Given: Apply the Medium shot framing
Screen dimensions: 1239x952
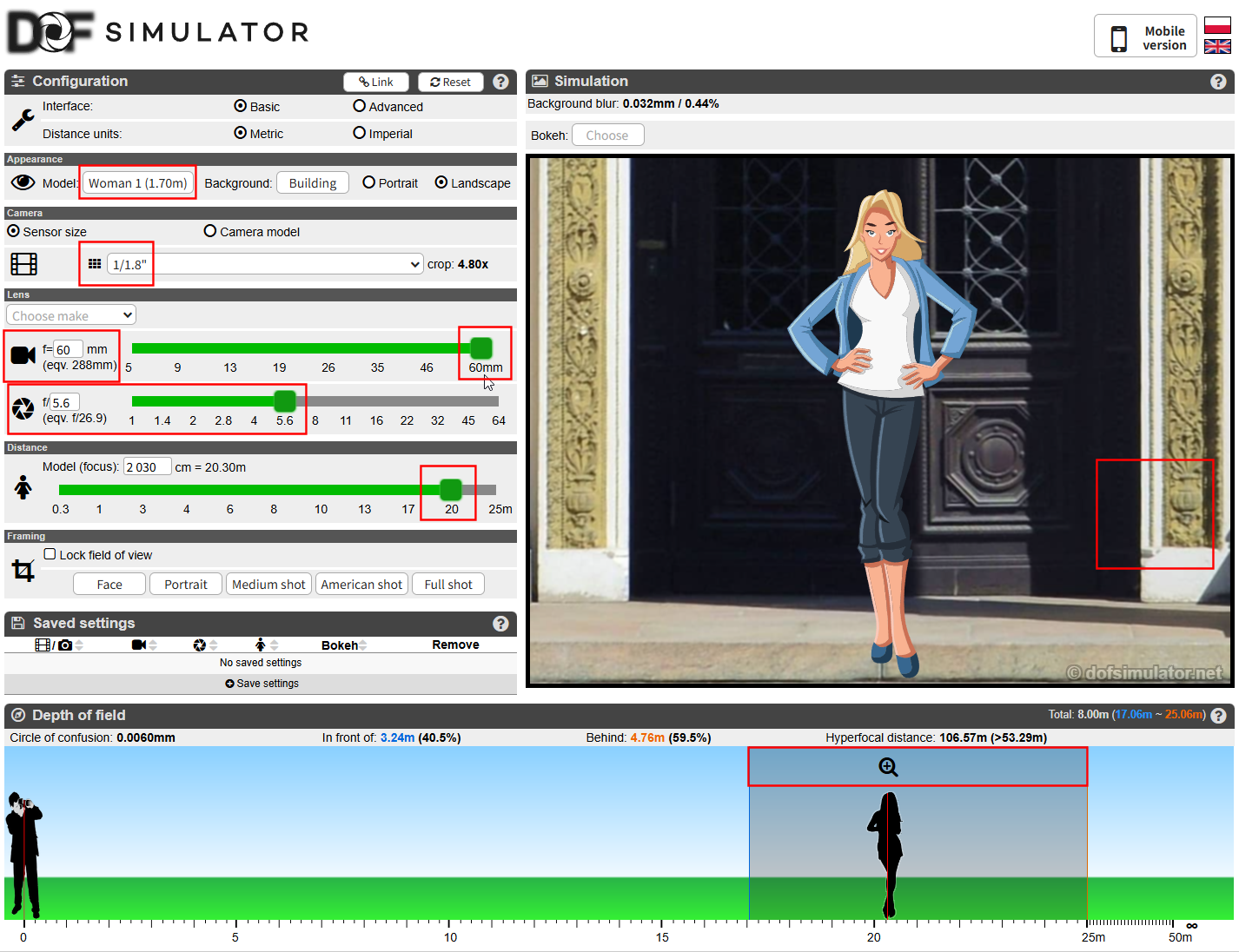Looking at the screenshot, I should [268, 585].
